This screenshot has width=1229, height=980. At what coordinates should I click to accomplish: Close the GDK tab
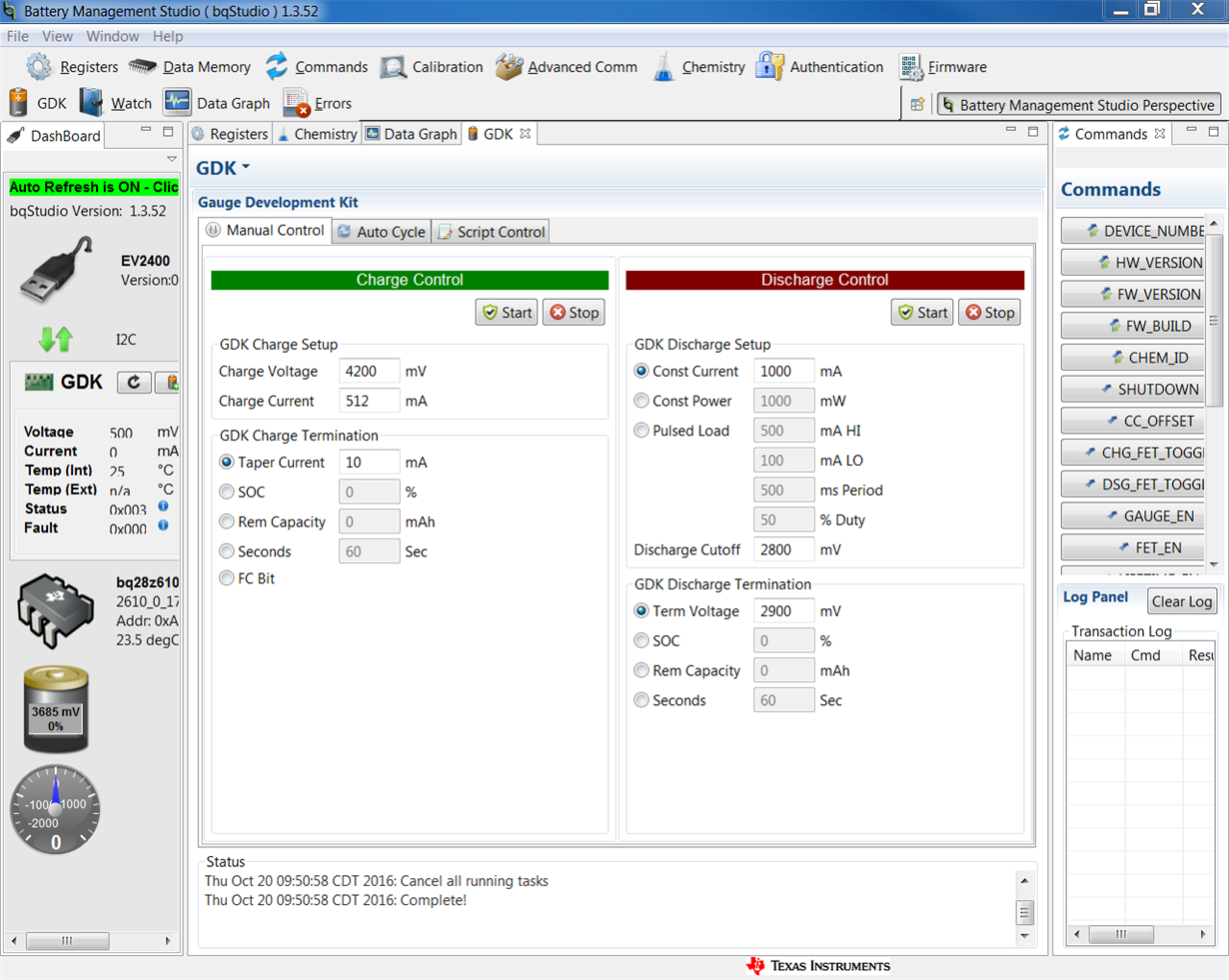point(525,134)
